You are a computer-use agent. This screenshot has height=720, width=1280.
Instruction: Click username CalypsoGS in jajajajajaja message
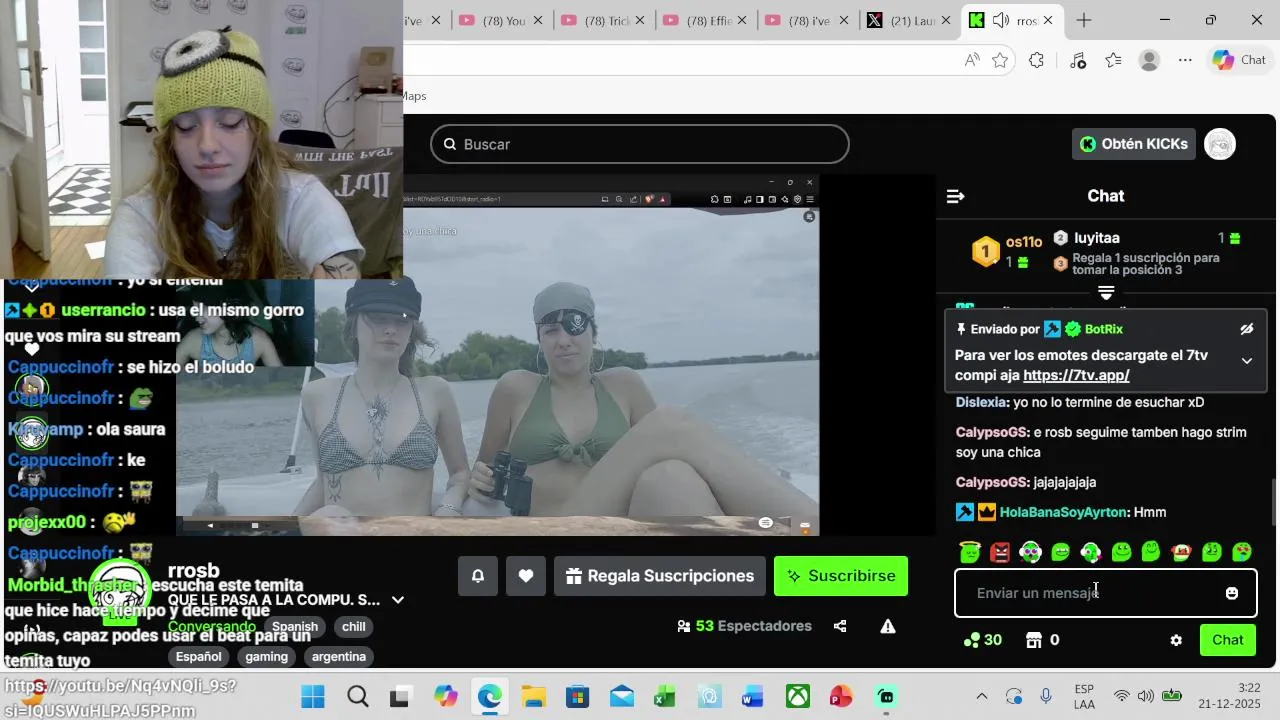pos(992,482)
